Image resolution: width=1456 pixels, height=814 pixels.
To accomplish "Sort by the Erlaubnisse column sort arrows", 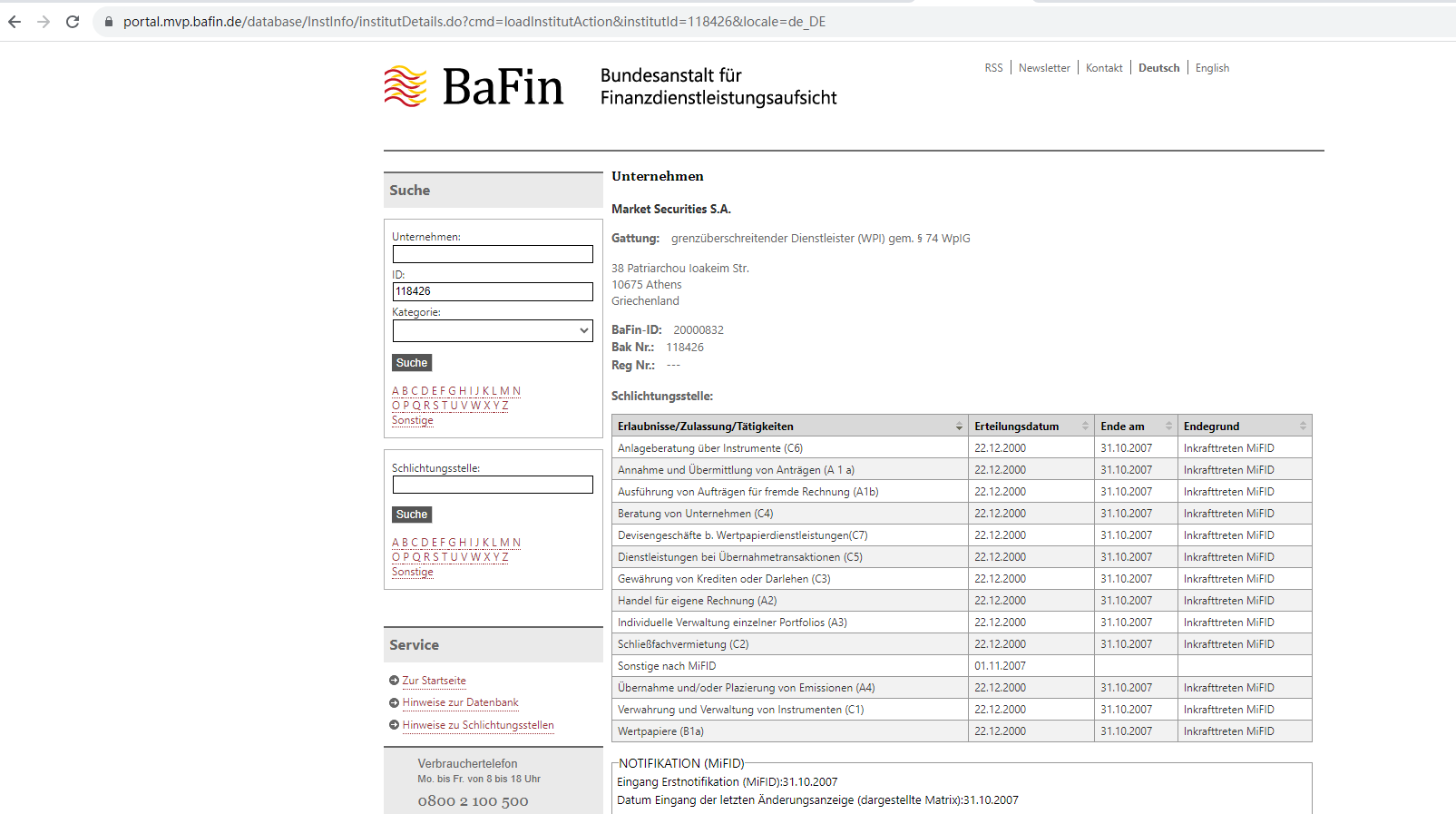I will tap(959, 427).
